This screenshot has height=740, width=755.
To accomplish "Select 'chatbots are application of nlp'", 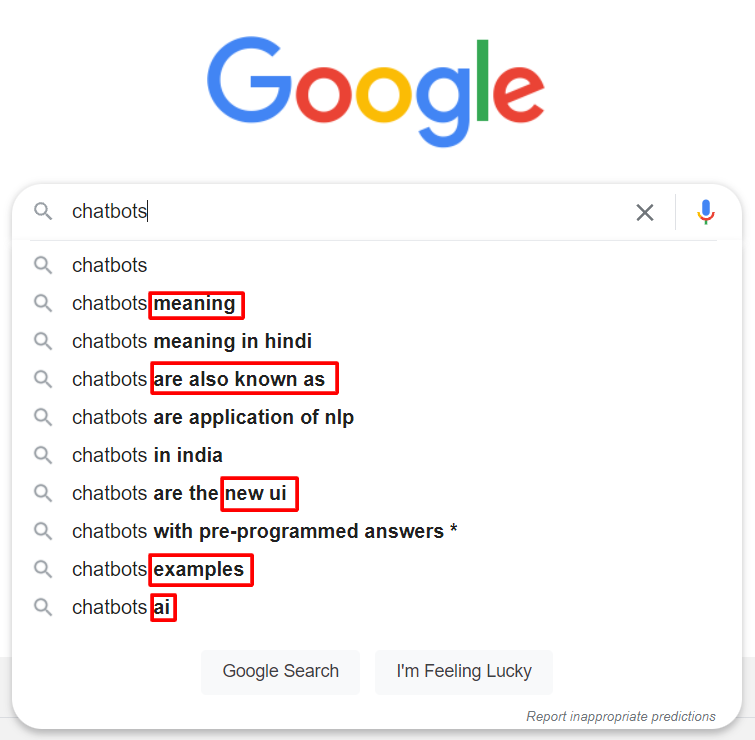I will click(213, 417).
